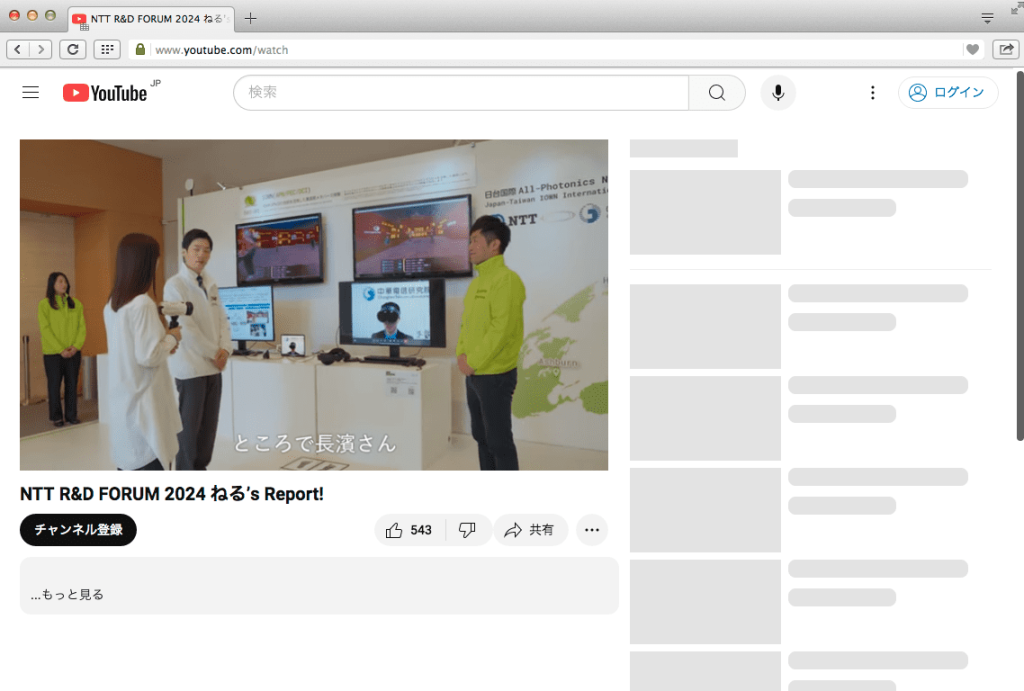Expand description with ...もっと見る

point(67,594)
